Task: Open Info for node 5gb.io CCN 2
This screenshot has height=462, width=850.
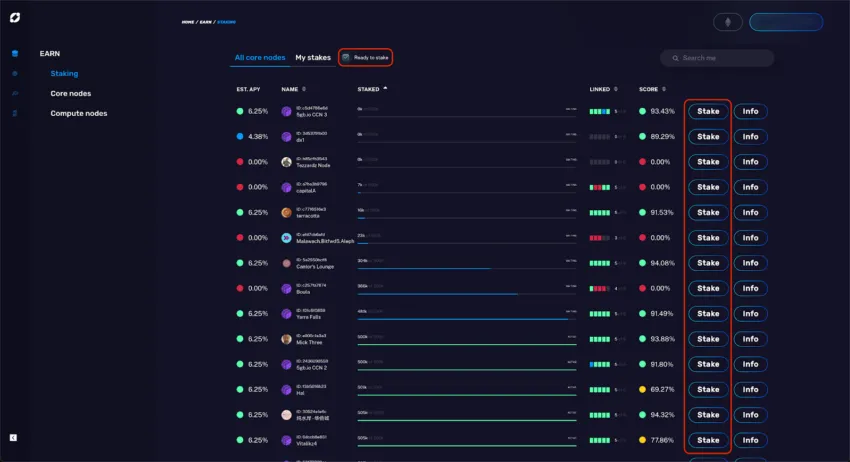Action: (750, 364)
